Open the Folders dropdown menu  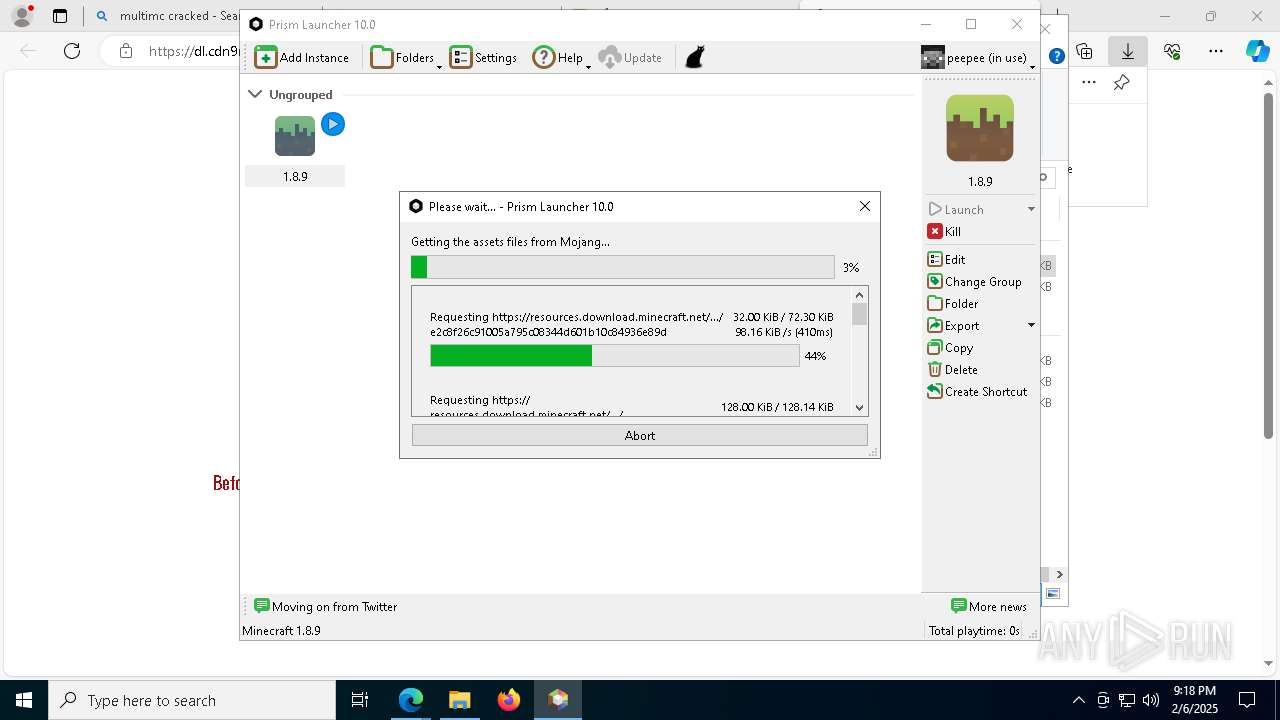[x=406, y=58]
